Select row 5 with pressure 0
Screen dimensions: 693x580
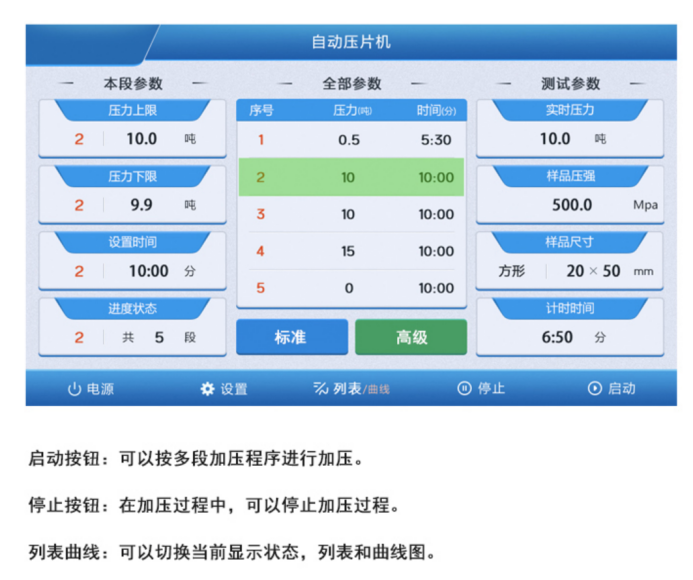pos(351,288)
